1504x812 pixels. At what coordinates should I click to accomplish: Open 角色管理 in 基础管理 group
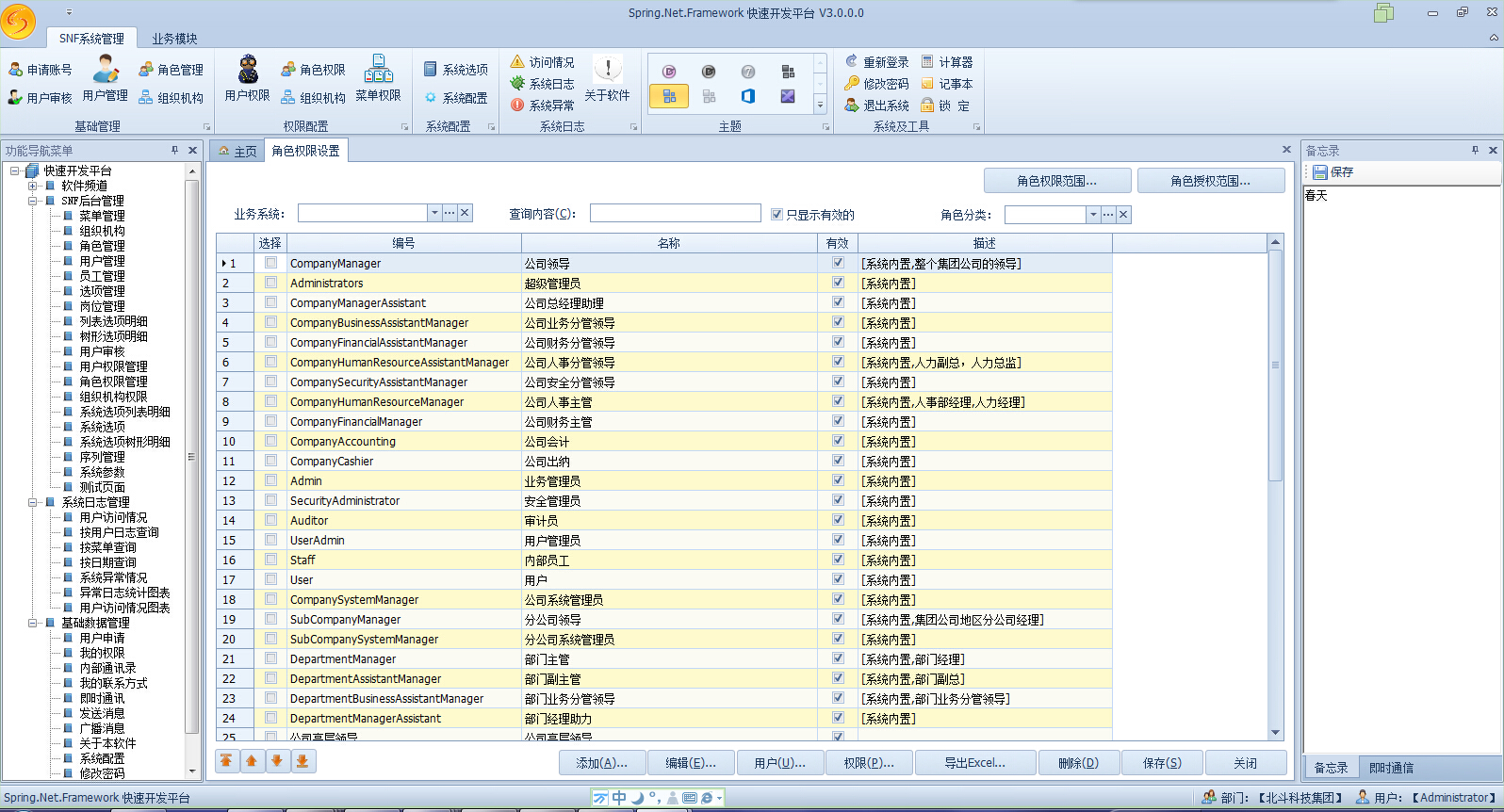[171, 70]
